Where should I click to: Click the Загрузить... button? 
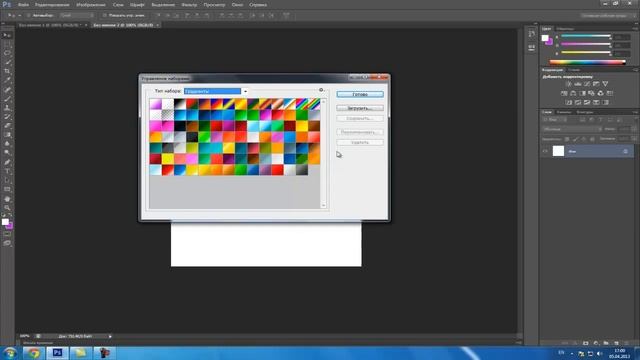pos(360,108)
